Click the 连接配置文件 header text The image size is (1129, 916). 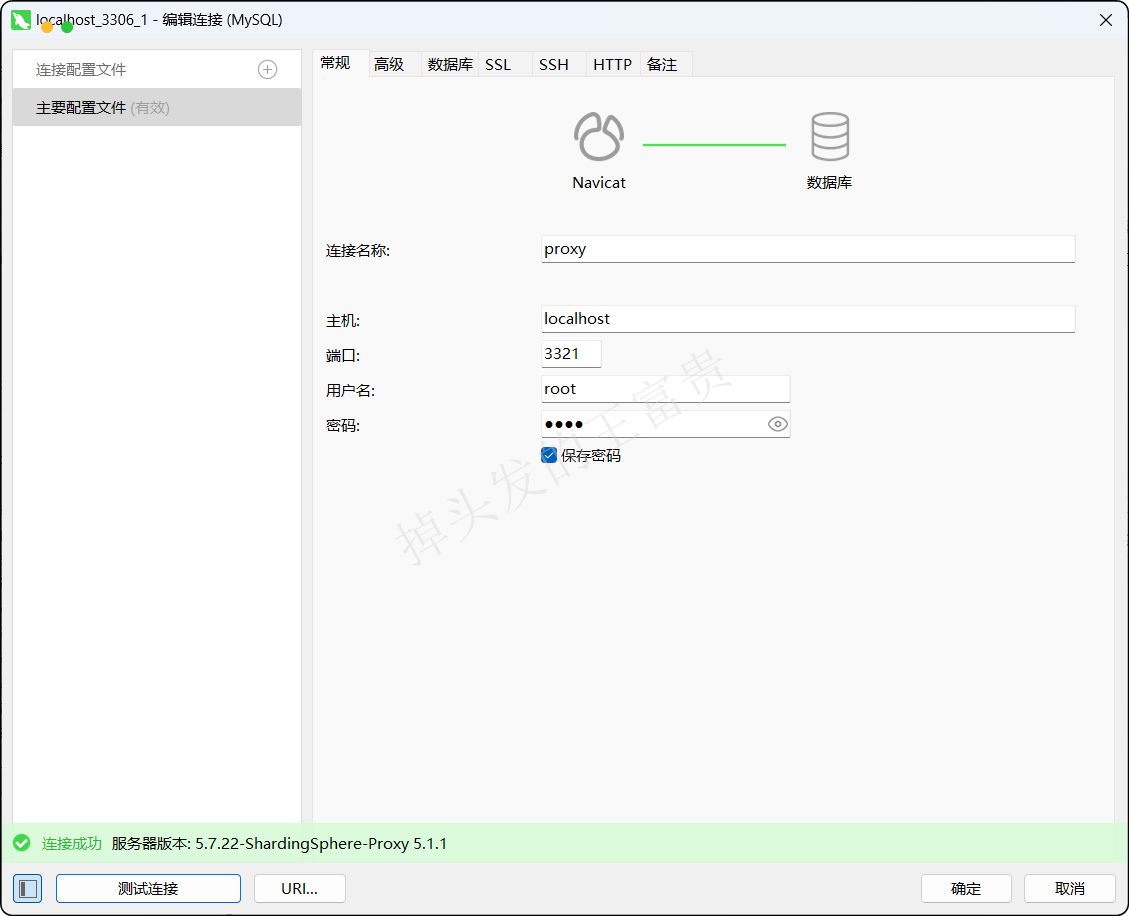(x=81, y=70)
